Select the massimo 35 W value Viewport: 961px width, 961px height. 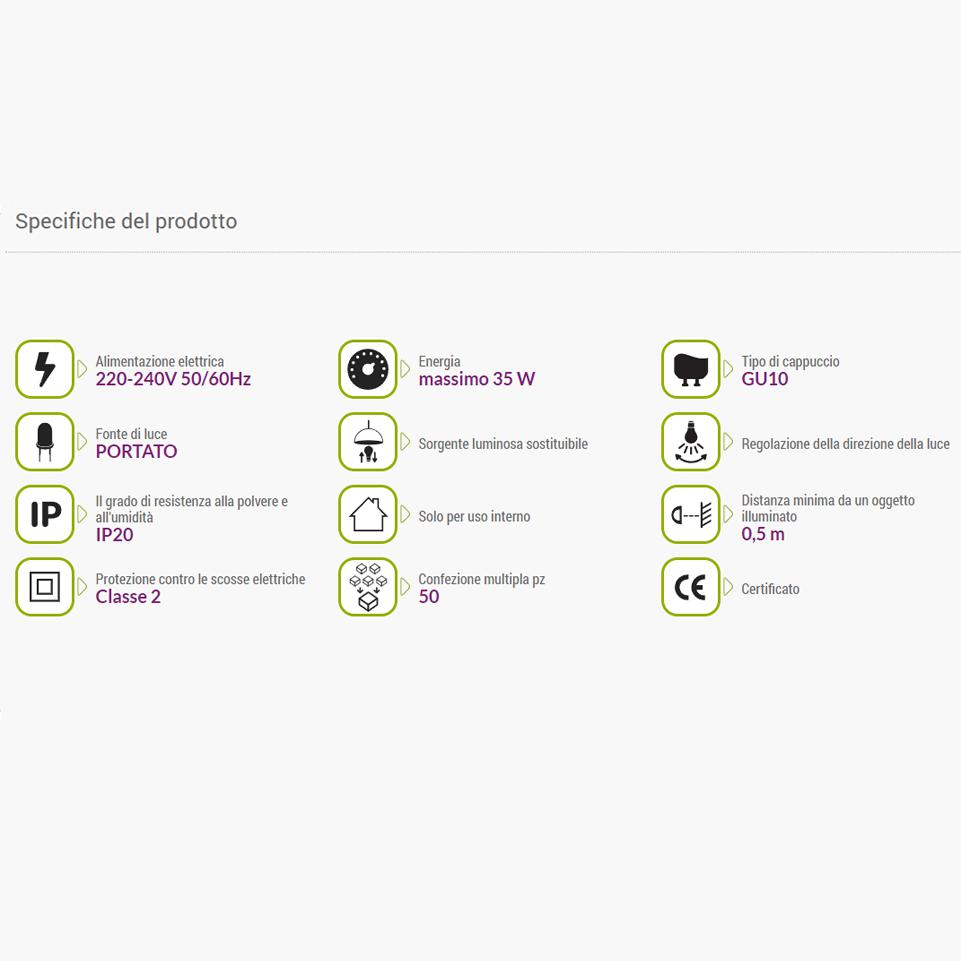[x=477, y=379]
